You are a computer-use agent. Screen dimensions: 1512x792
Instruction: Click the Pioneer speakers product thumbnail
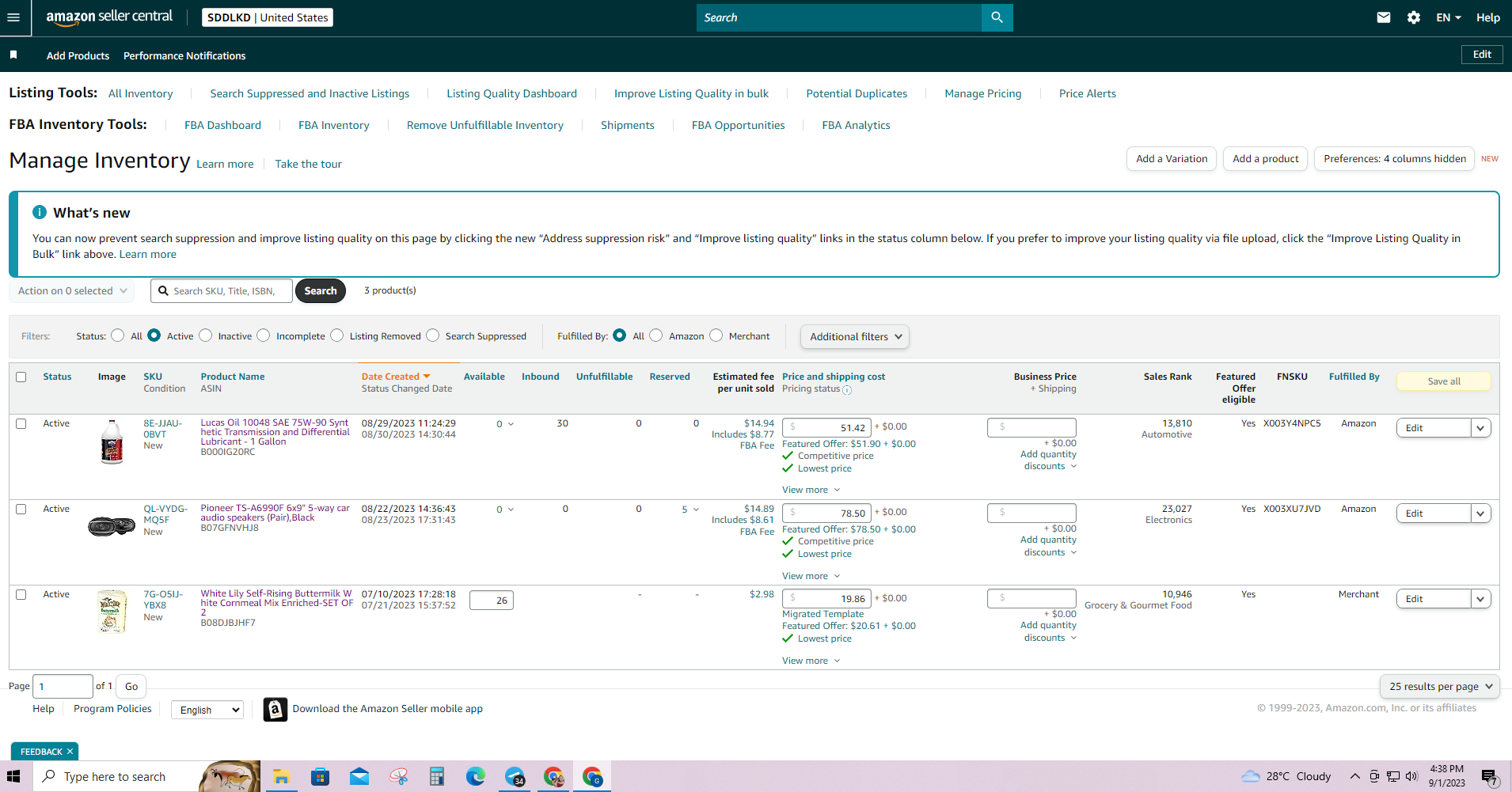tap(112, 526)
